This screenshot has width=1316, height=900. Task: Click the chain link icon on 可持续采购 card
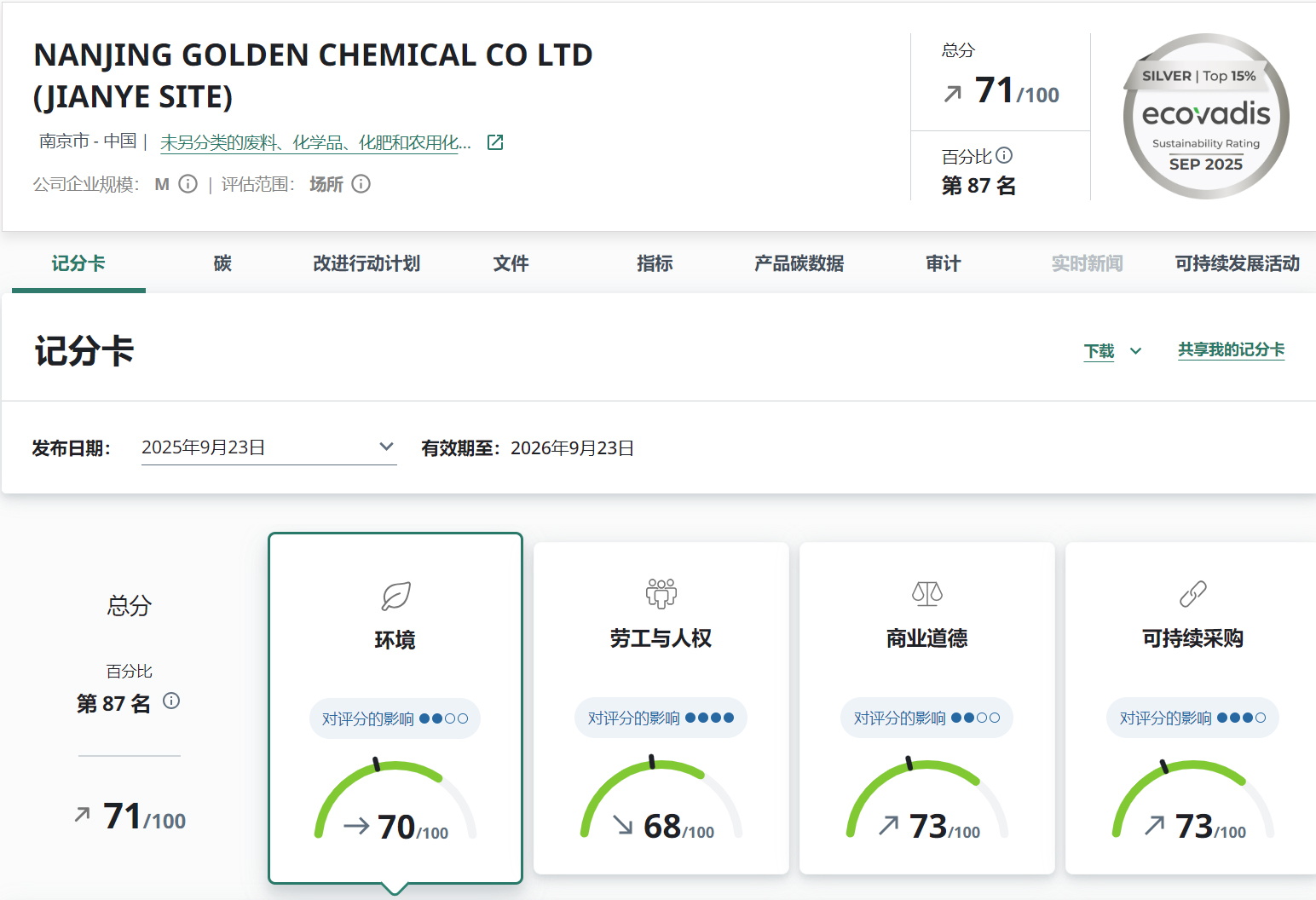point(1192,593)
